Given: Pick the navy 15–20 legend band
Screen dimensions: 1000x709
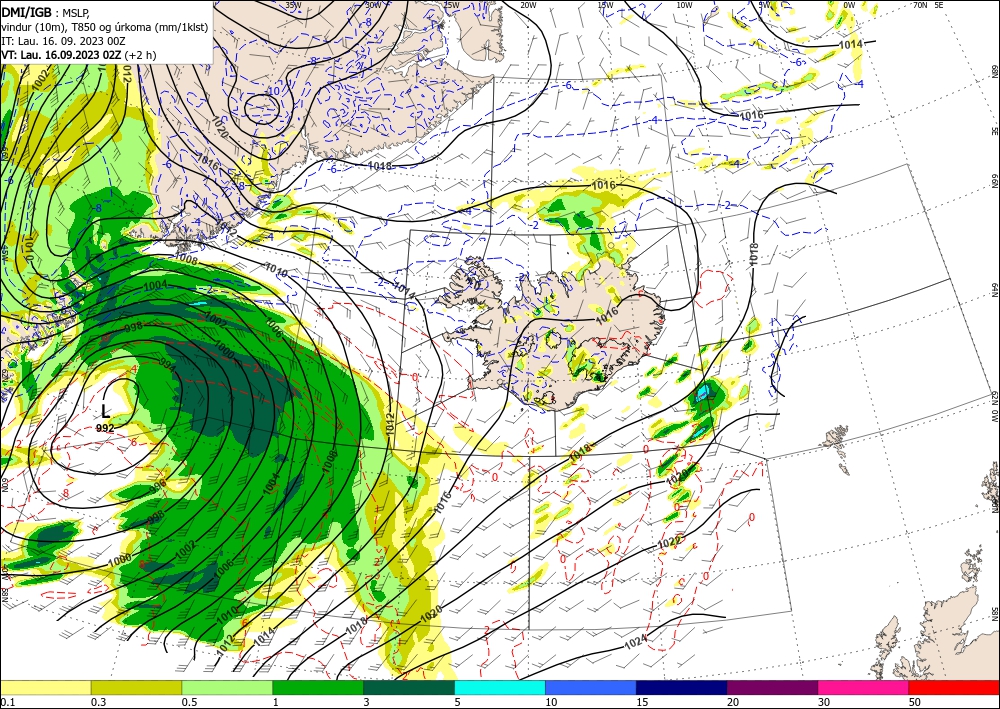Looking at the screenshot, I should 682,687.
